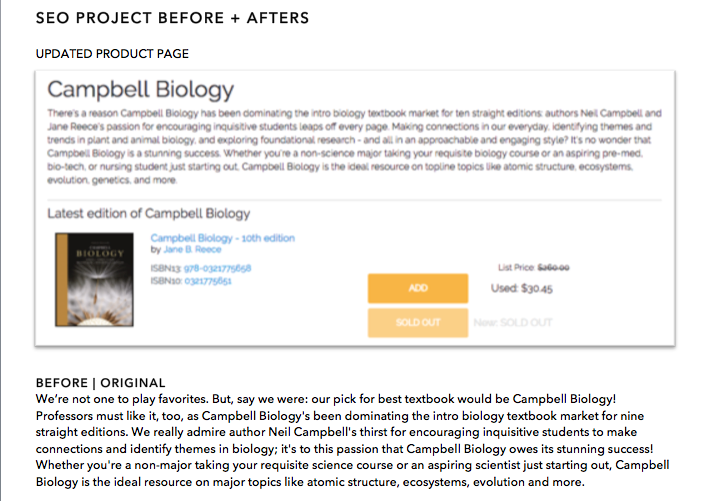Open the ISBN10 number 0321775651 link
The height and width of the screenshot is (501, 712).
click(208, 281)
